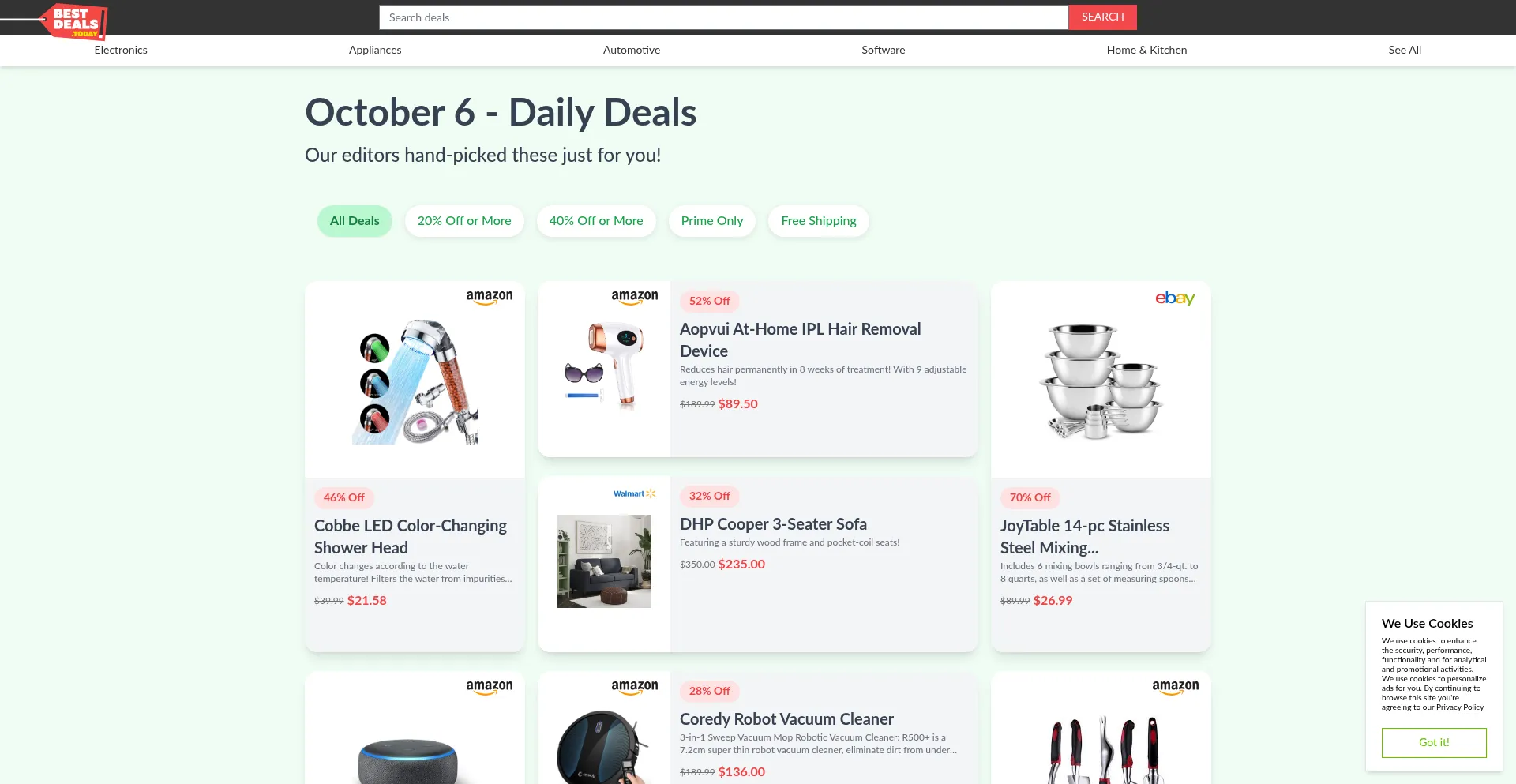Open the See All categories link
1516x784 pixels.
tap(1405, 50)
